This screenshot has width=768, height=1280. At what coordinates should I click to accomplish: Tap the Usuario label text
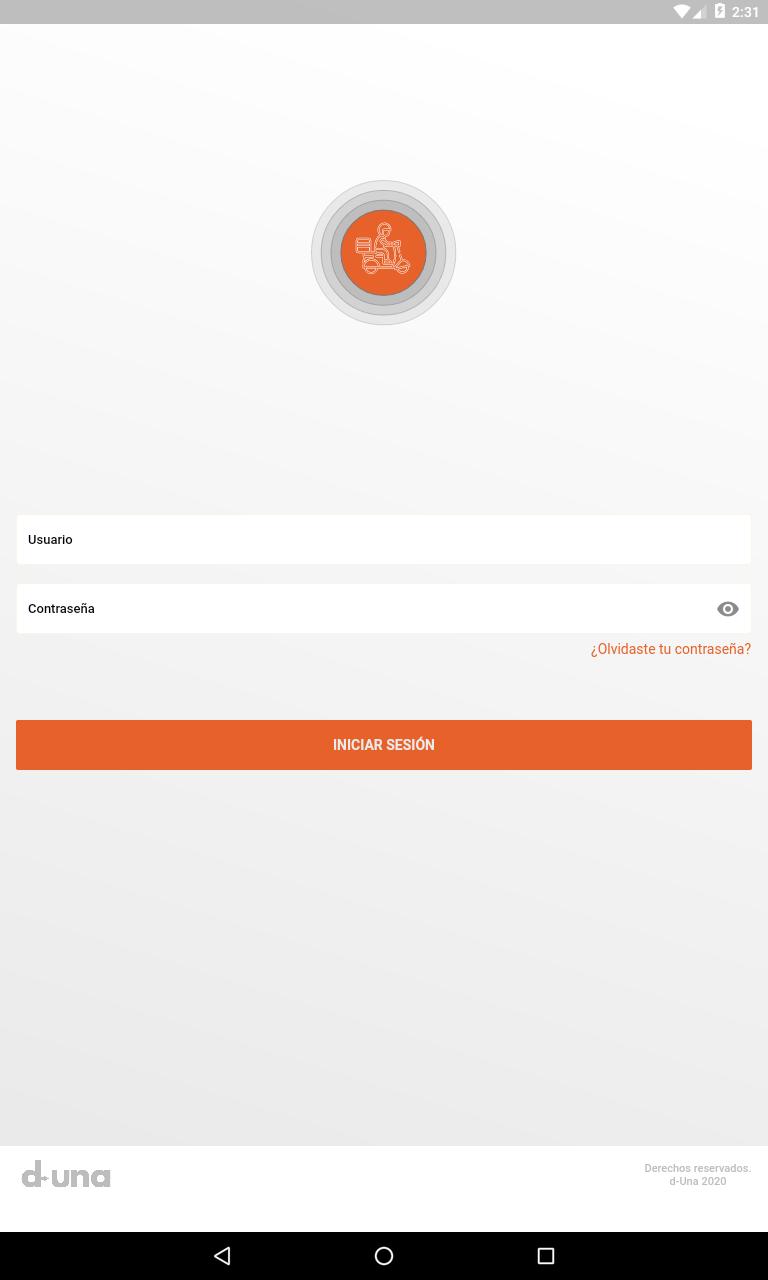50,540
